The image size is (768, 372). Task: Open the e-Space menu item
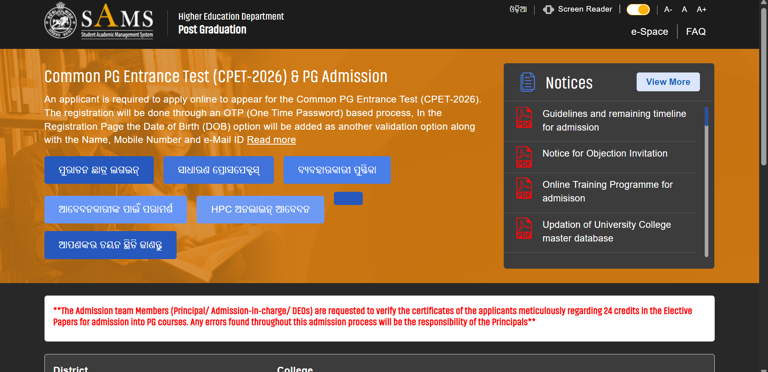click(x=649, y=32)
